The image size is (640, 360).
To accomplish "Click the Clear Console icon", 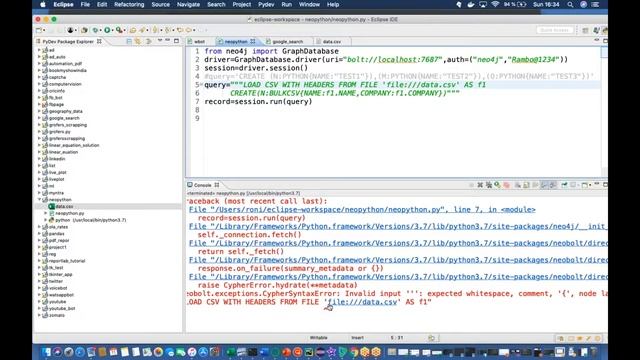I will coord(517,185).
